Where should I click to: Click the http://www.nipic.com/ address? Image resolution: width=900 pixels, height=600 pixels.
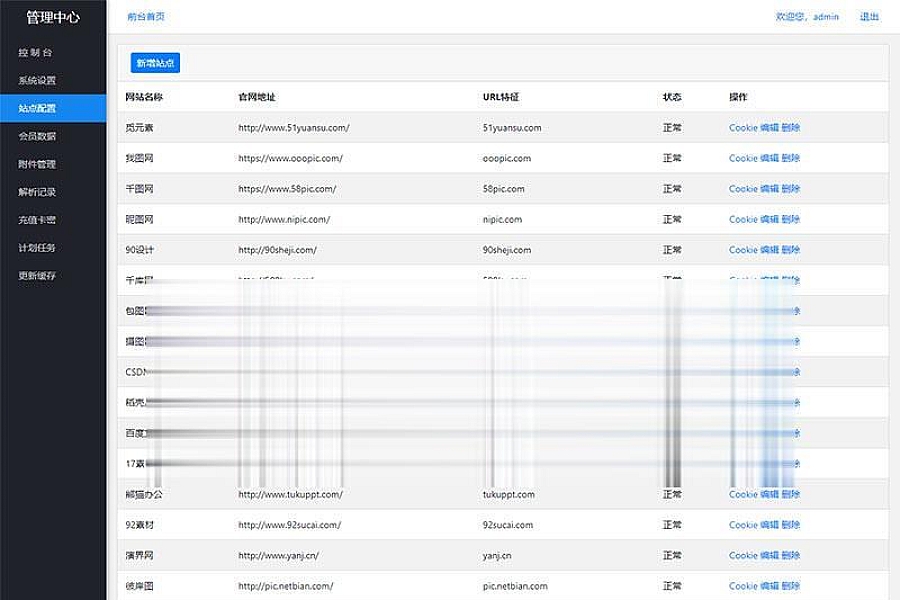coord(284,219)
